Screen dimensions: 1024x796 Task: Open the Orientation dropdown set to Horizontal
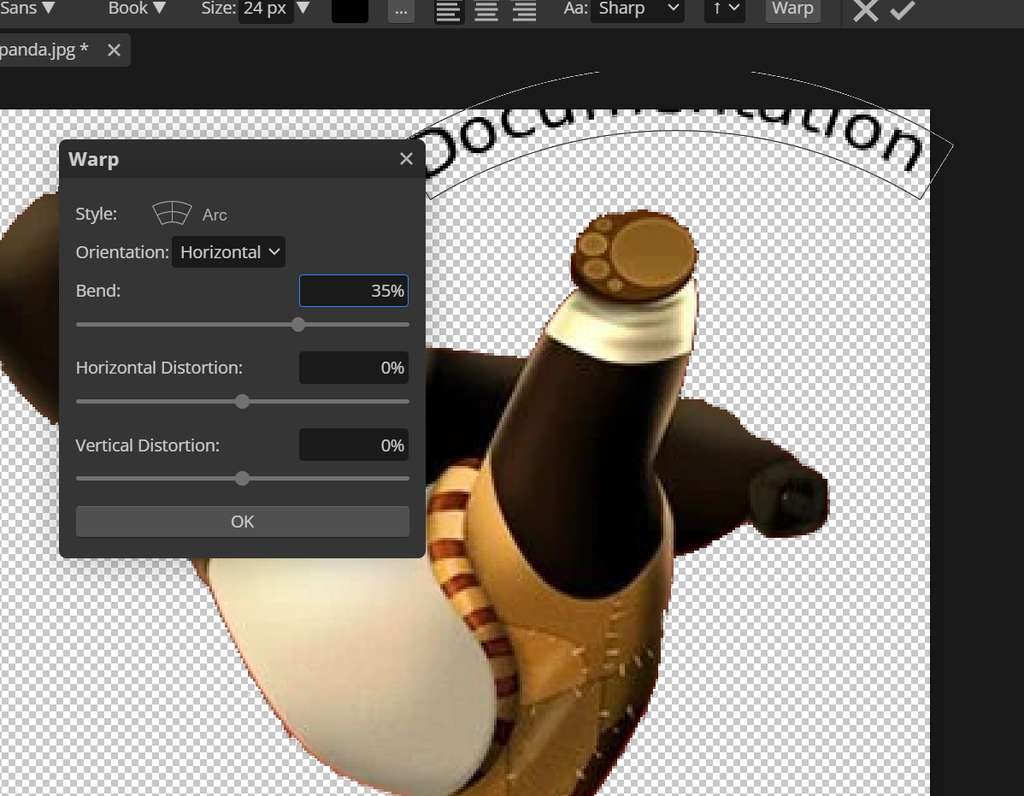(x=229, y=252)
